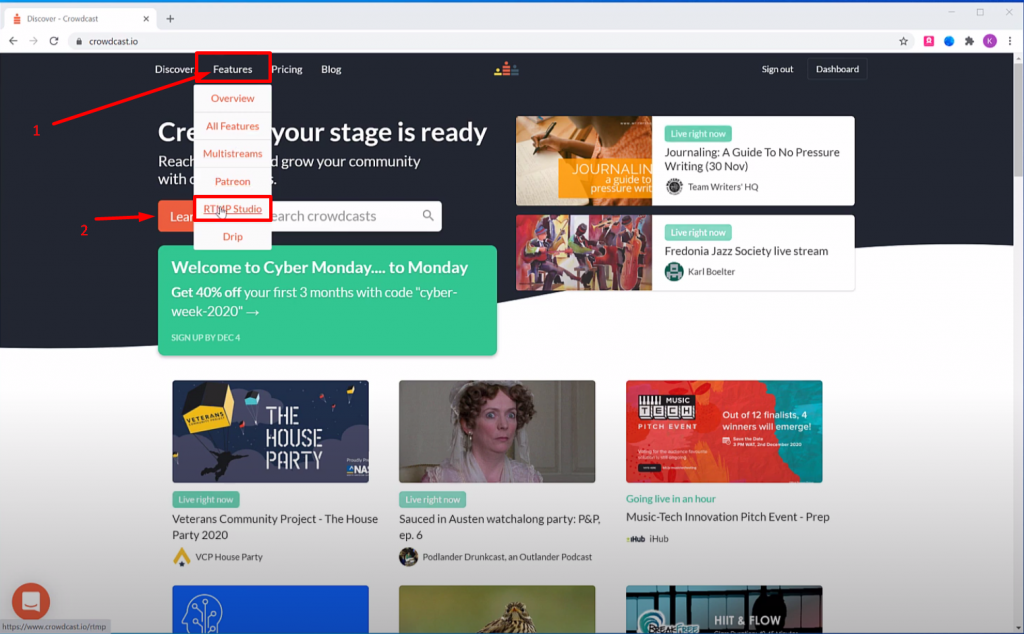Open a new browser tab
This screenshot has width=1024, height=634.
pos(170,19)
